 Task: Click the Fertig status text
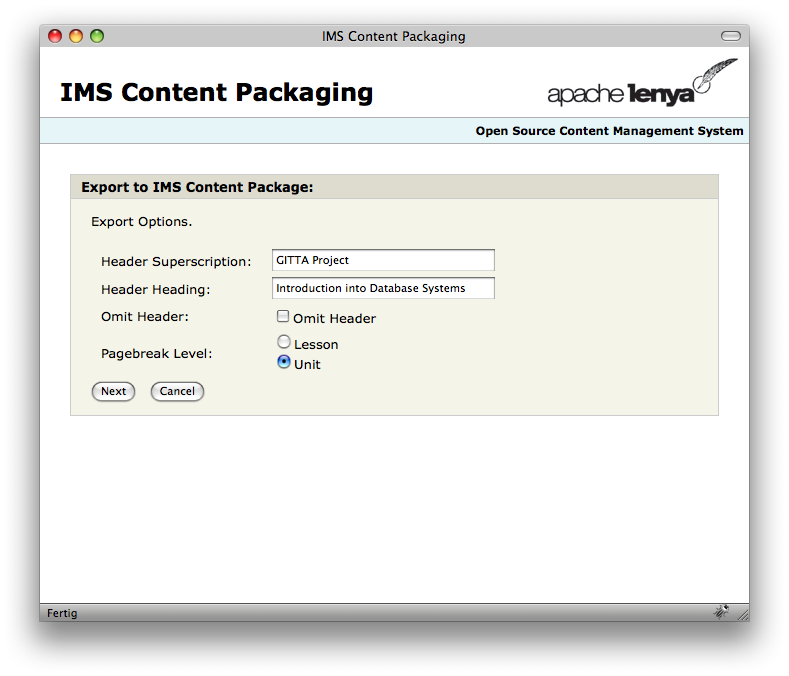coord(62,613)
